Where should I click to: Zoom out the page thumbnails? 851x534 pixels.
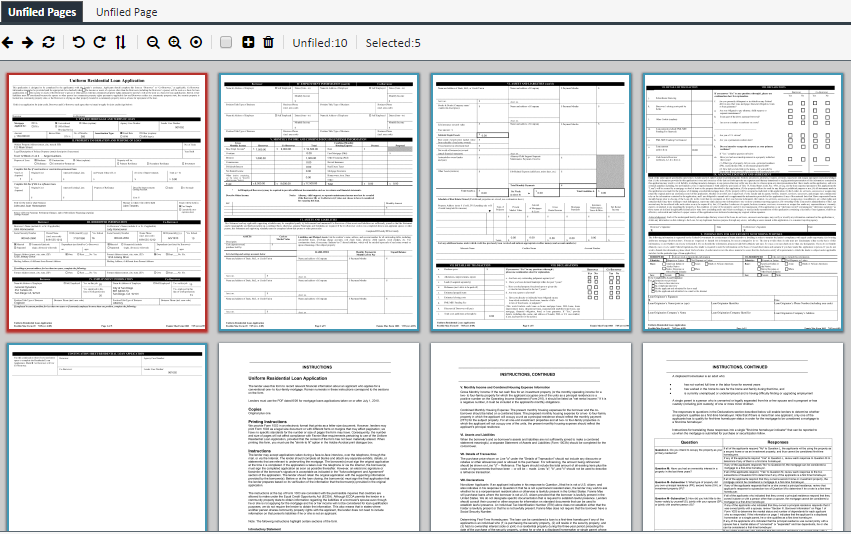pyautogui.click(x=153, y=43)
